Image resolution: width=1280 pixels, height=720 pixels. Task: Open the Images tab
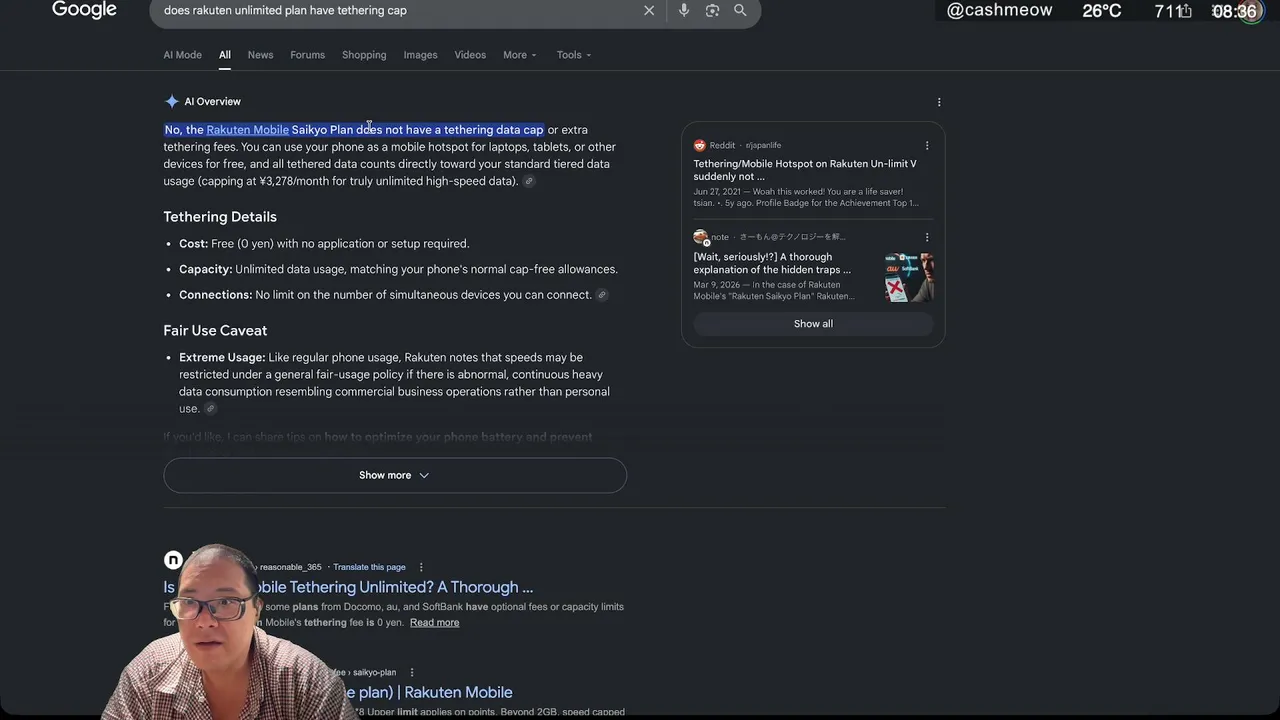(421, 55)
